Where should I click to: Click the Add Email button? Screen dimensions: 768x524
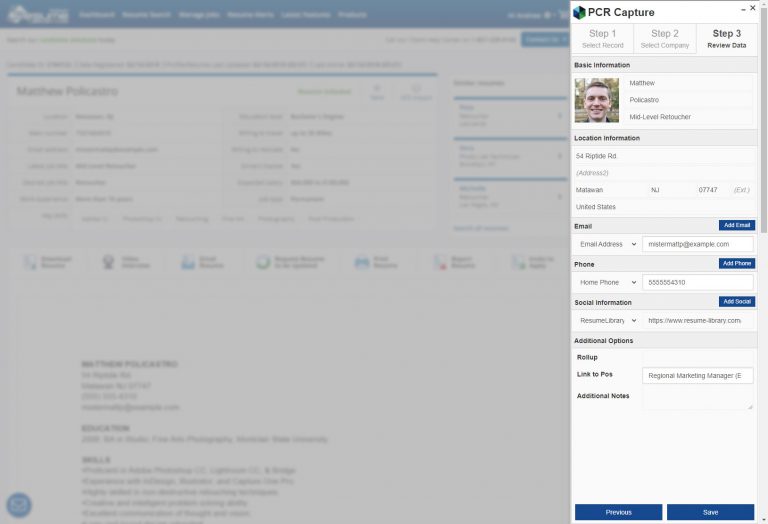pos(736,226)
